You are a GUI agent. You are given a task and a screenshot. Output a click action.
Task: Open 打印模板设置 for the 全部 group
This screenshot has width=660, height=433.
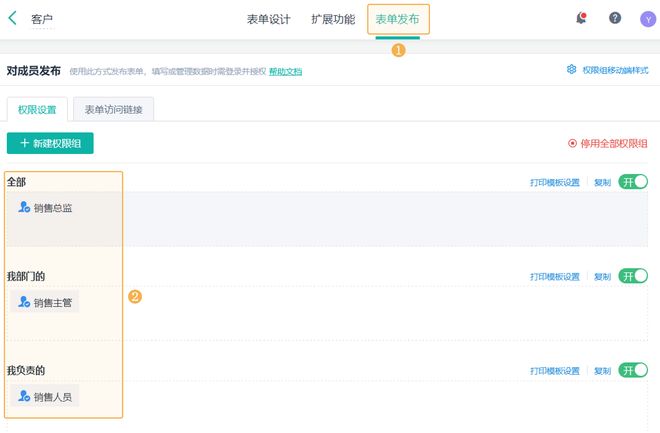coord(555,183)
